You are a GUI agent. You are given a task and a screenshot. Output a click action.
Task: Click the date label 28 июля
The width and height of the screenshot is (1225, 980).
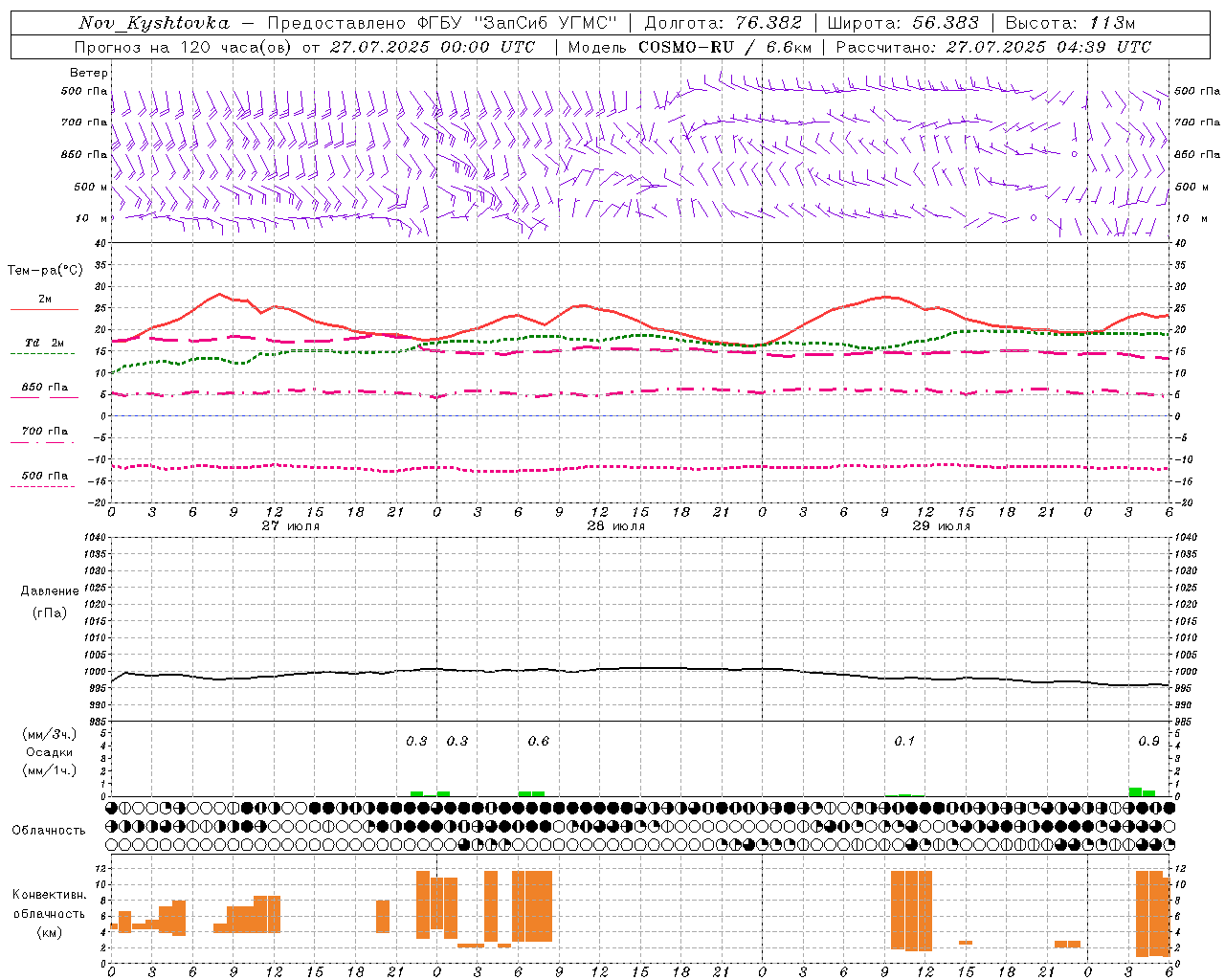point(615,525)
